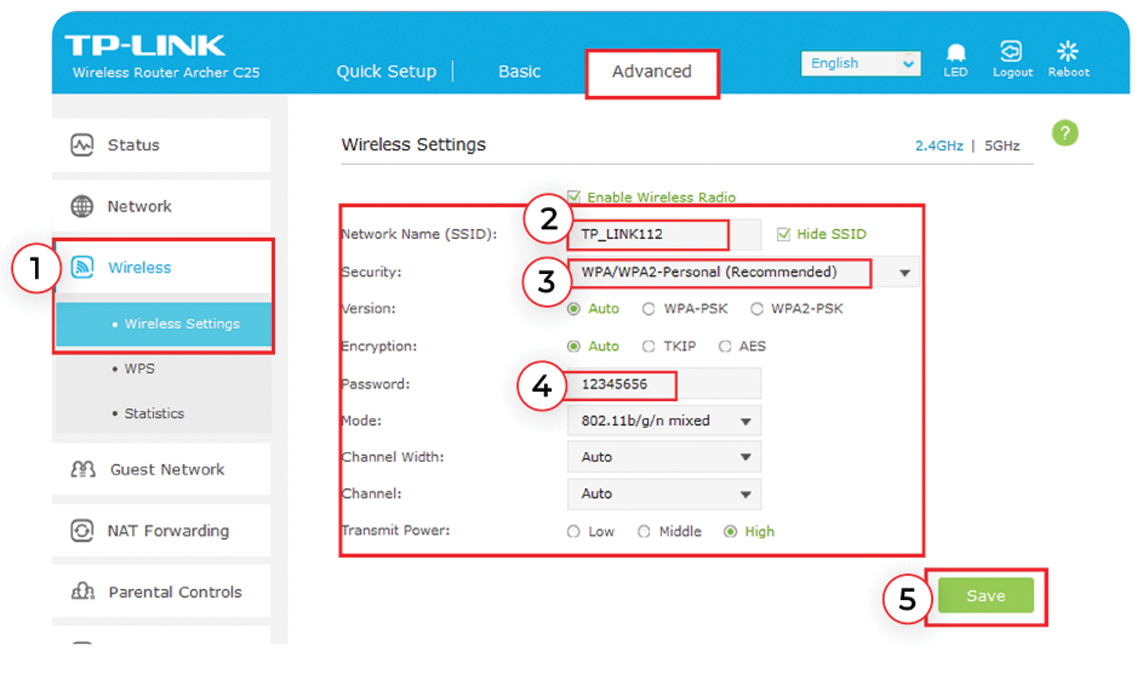1140x688 pixels.
Task: Open Wireless Settings submenu item
Action: tap(164, 324)
